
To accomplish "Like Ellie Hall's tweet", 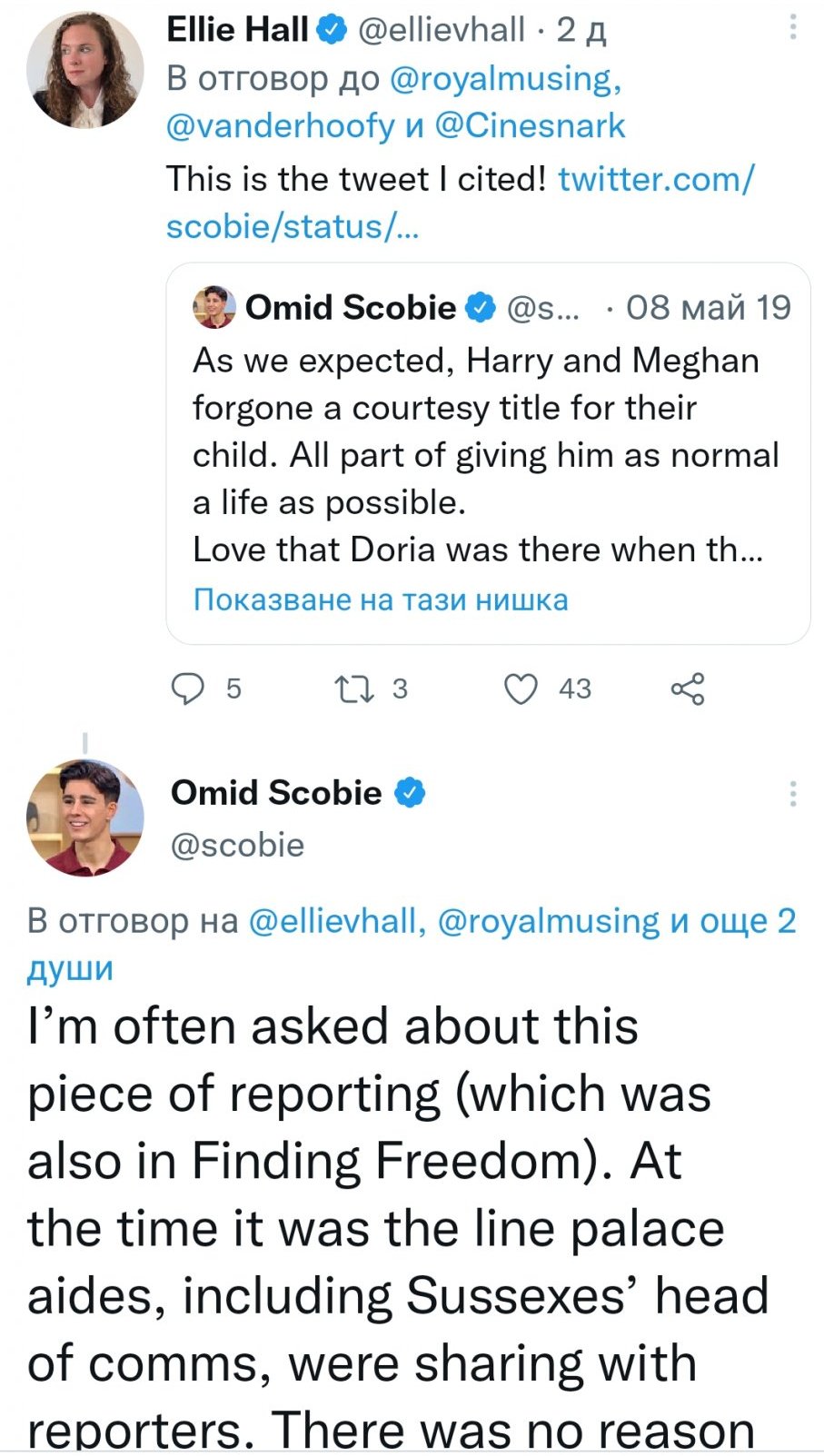I will 521,689.
